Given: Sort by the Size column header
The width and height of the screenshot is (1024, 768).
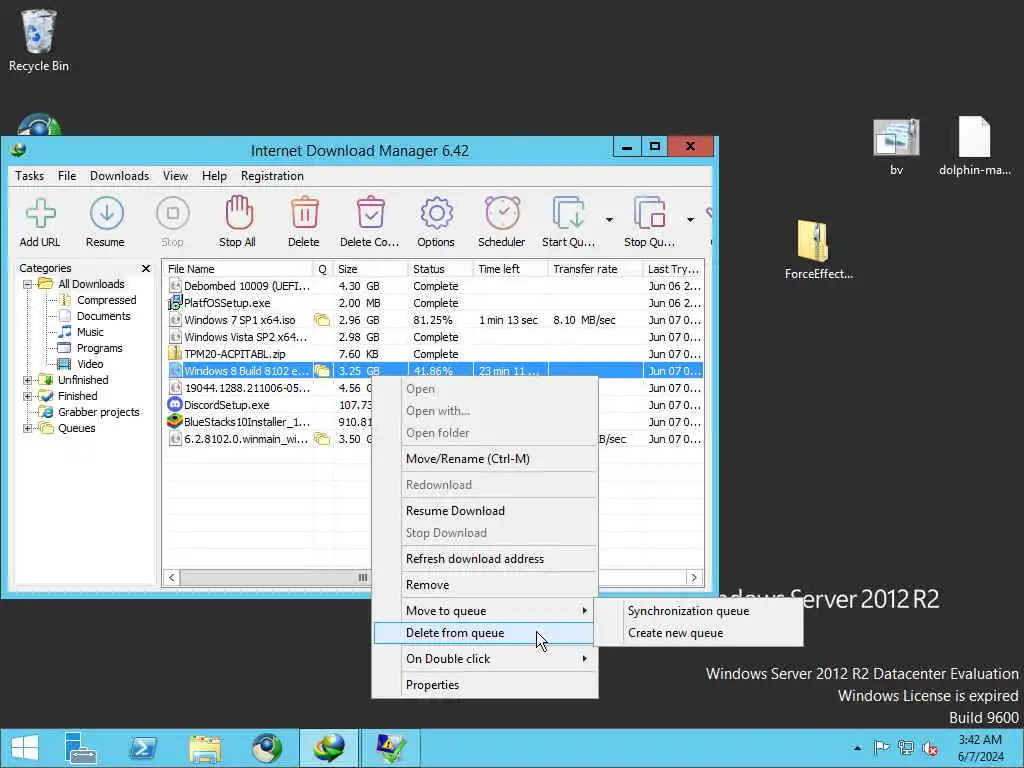Looking at the screenshot, I should click(370, 269).
